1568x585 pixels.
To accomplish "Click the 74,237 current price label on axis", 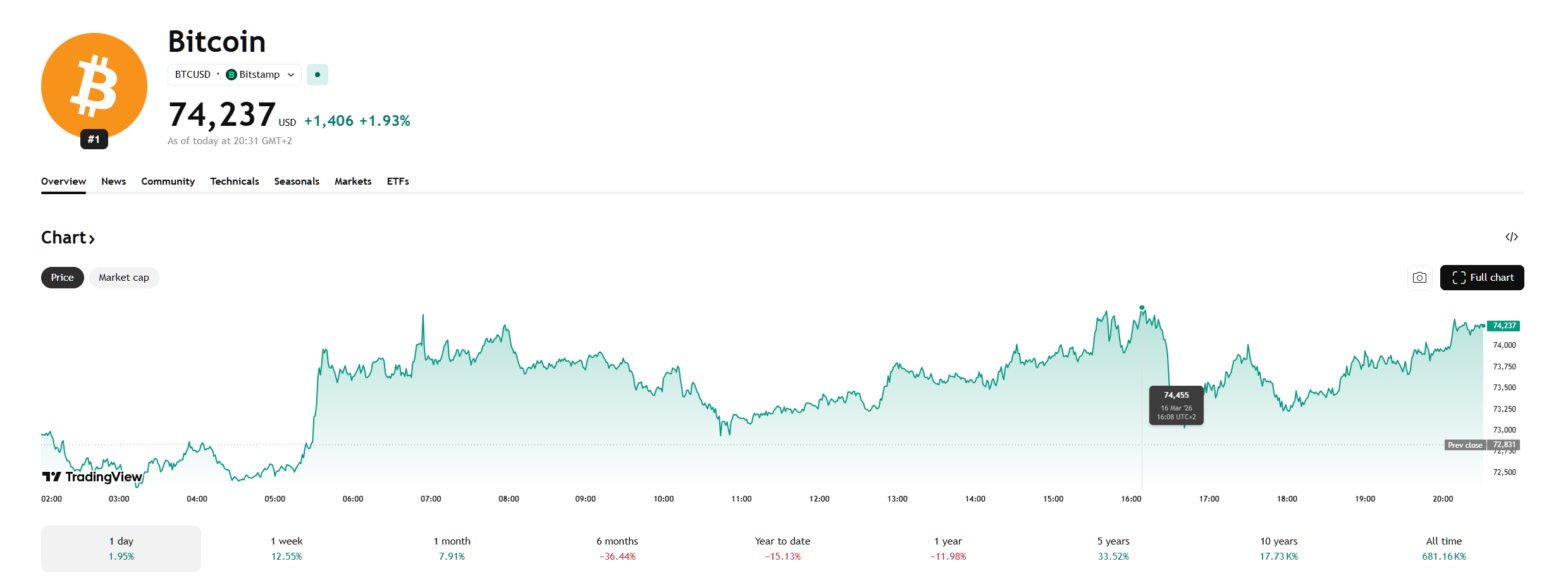I will (1503, 326).
